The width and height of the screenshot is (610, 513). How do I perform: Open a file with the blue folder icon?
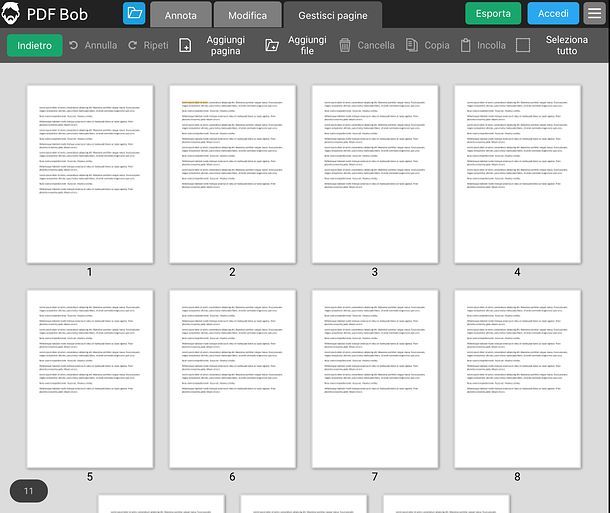pos(134,13)
